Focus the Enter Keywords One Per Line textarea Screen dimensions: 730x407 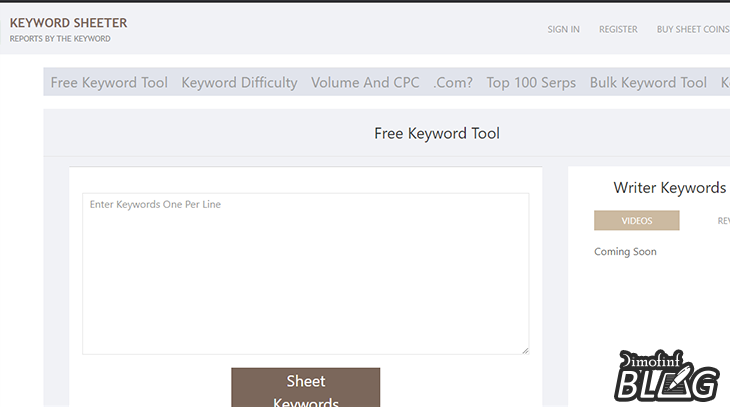click(305, 274)
